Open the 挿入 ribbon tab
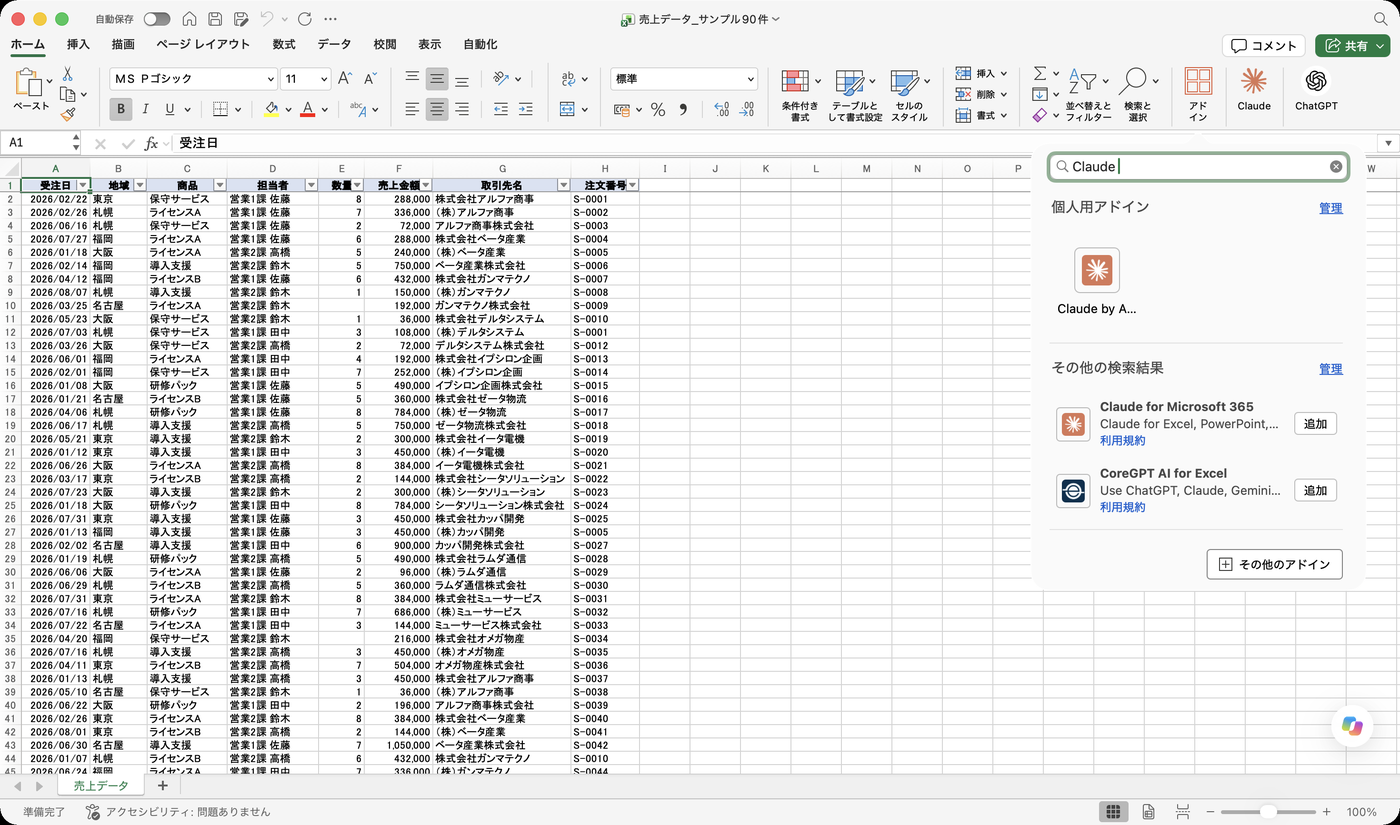Viewport: 1400px width, 825px height. [78, 44]
